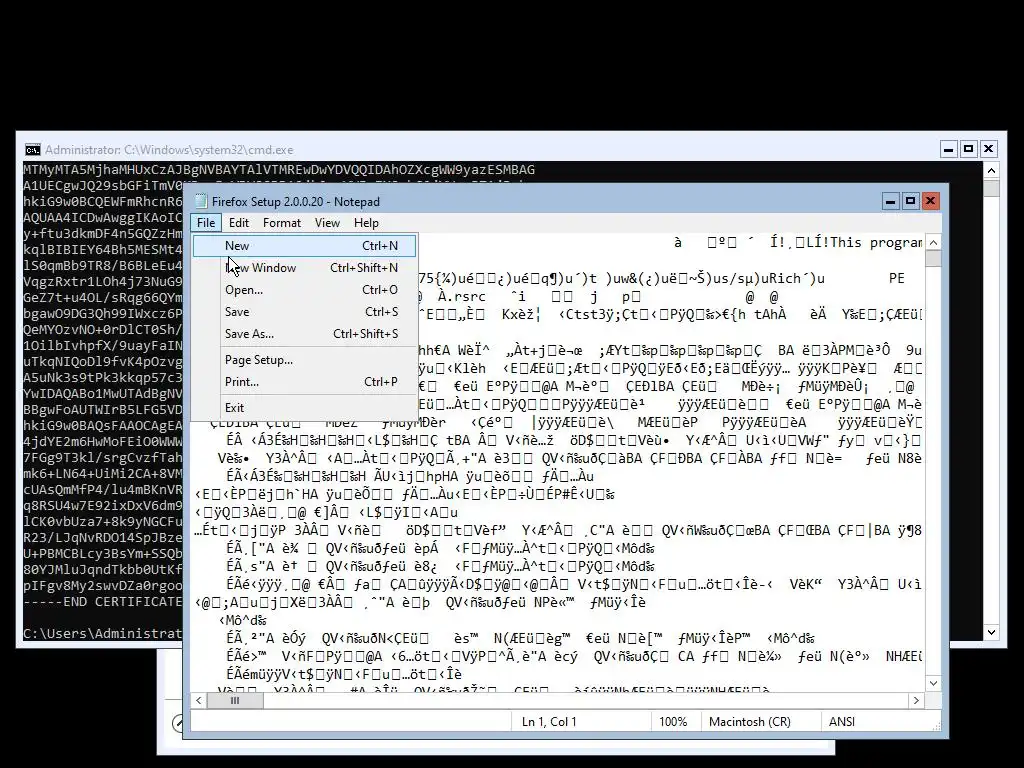Click the cmd.exe icon in title bar
The height and width of the screenshot is (768, 1024).
(x=33, y=150)
